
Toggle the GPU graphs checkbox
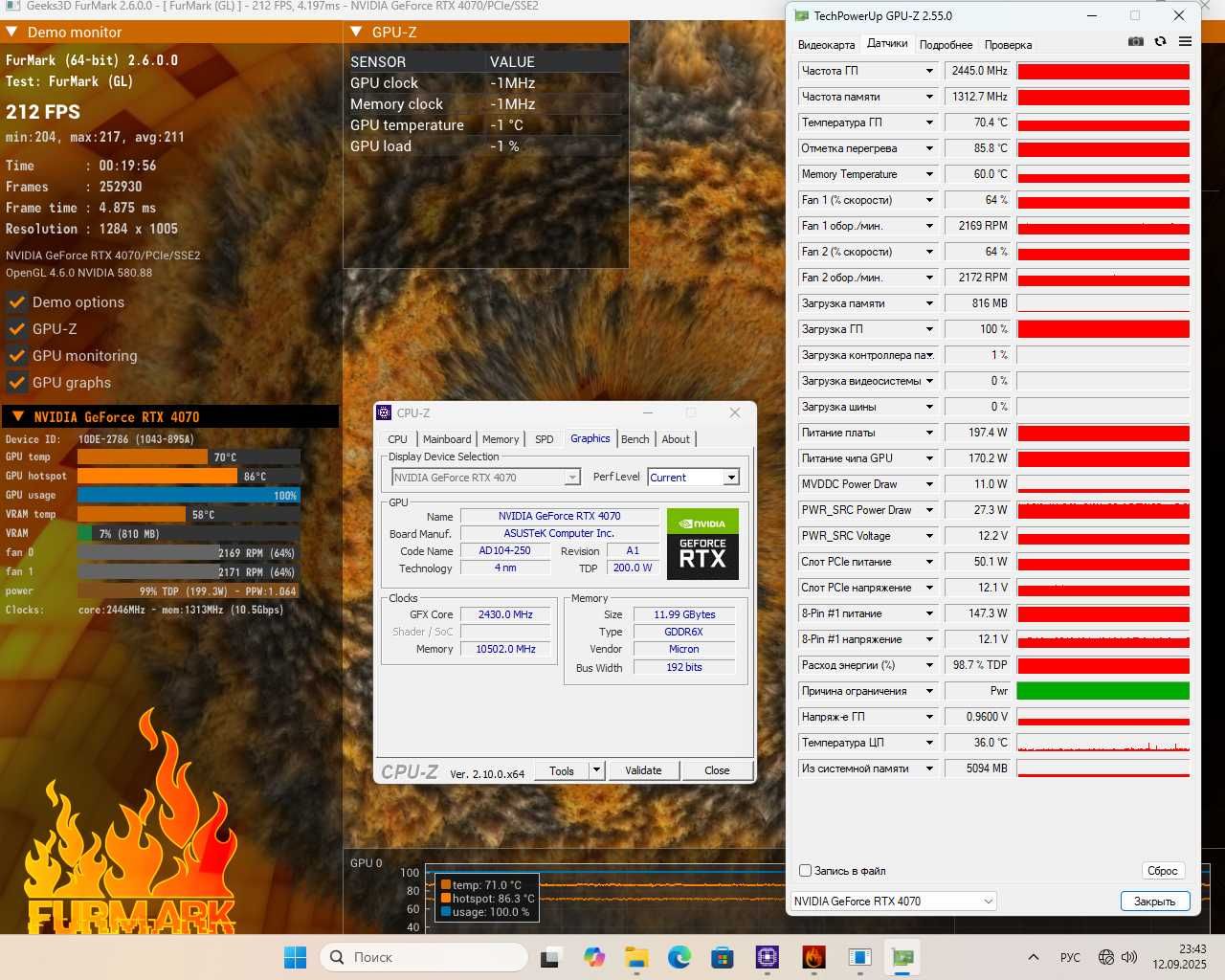click(x=16, y=383)
